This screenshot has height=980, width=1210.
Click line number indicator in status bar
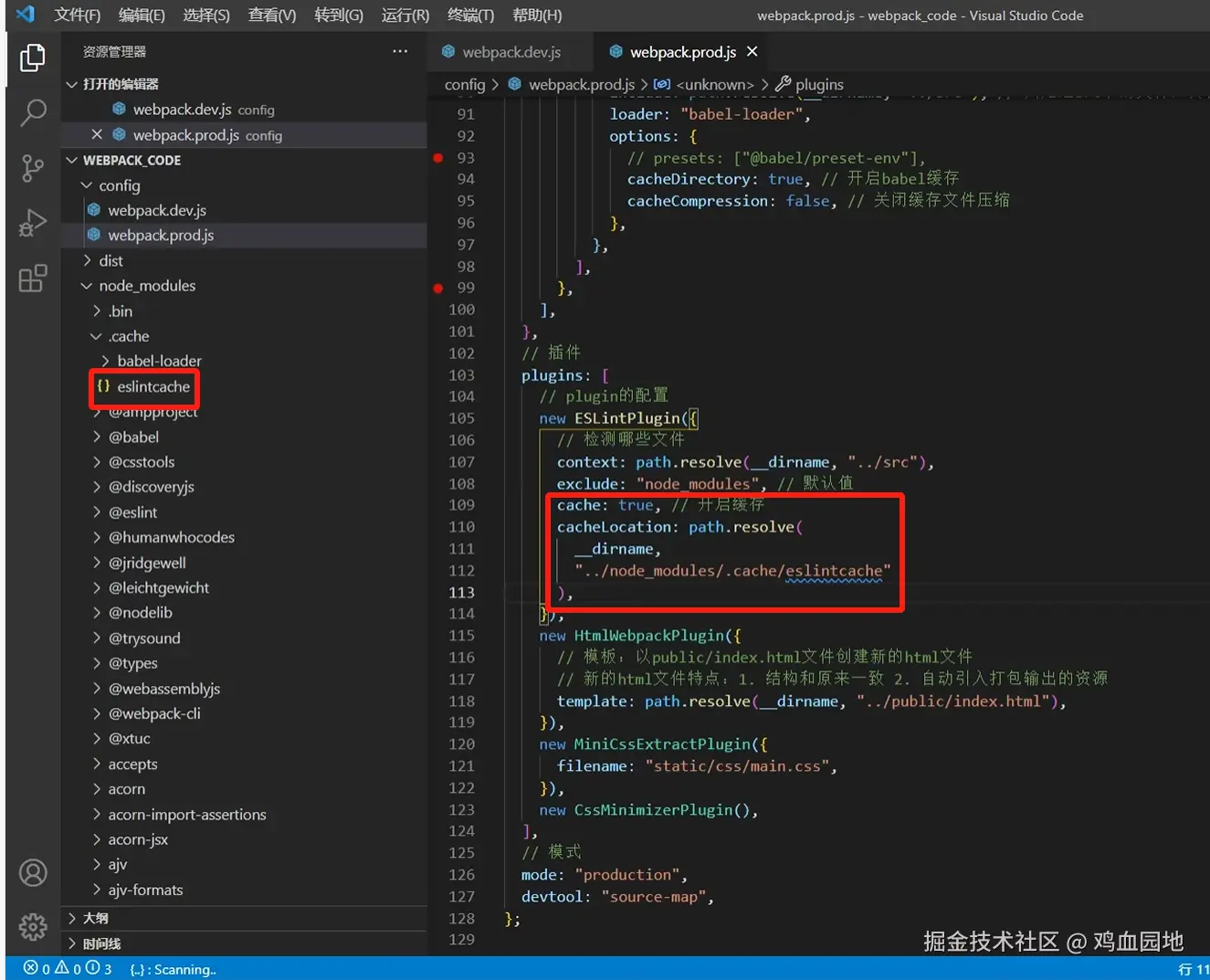[x=1193, y=969]
